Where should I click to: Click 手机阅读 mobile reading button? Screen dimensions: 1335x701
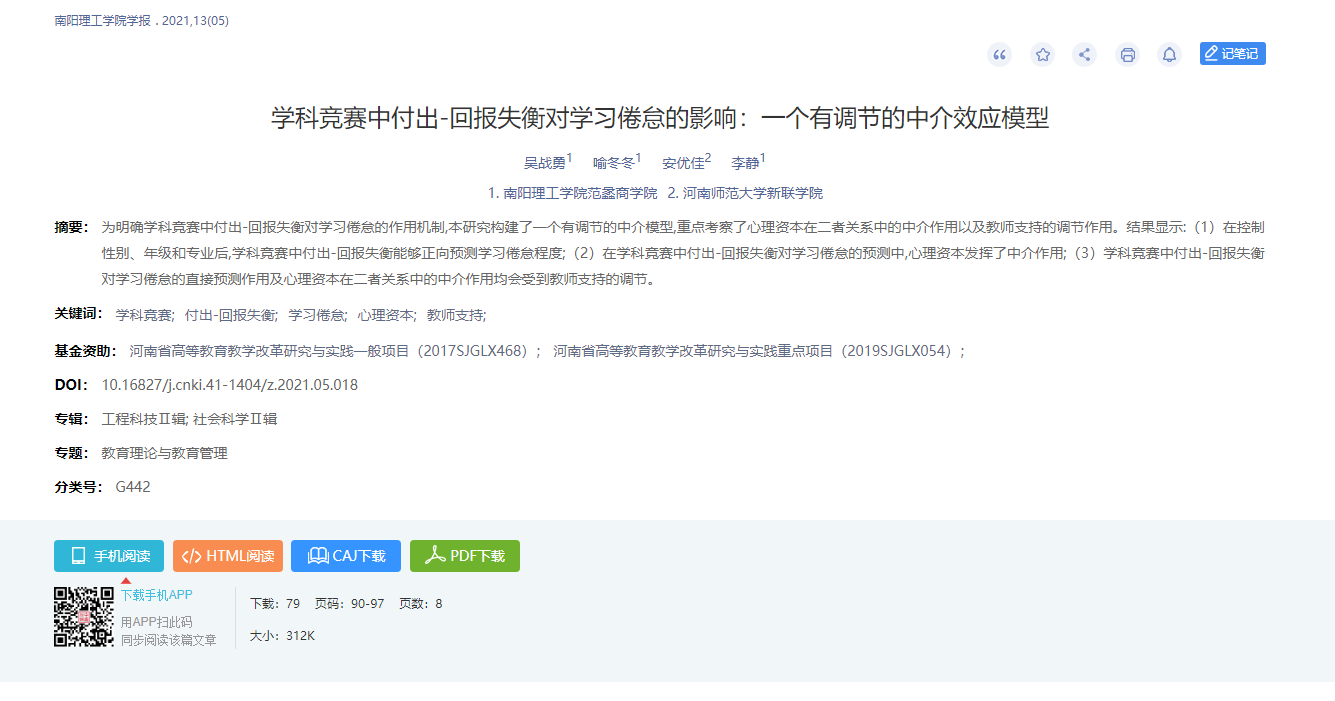(x=109, y=556)
